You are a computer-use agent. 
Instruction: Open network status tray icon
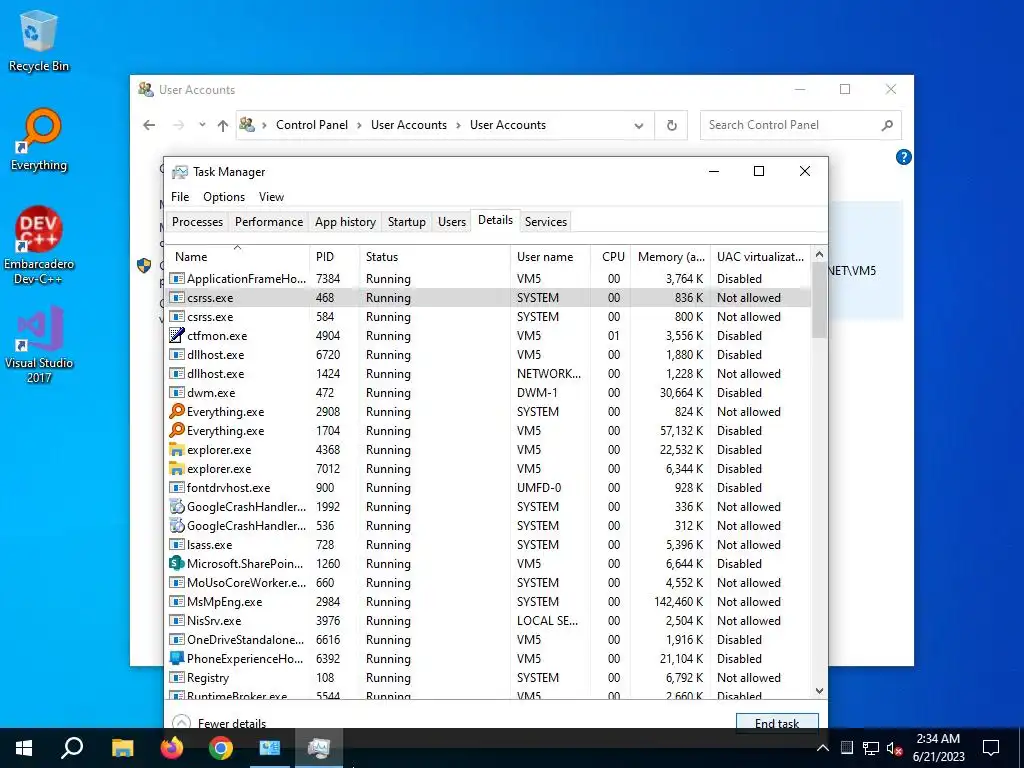pos(871,748)
